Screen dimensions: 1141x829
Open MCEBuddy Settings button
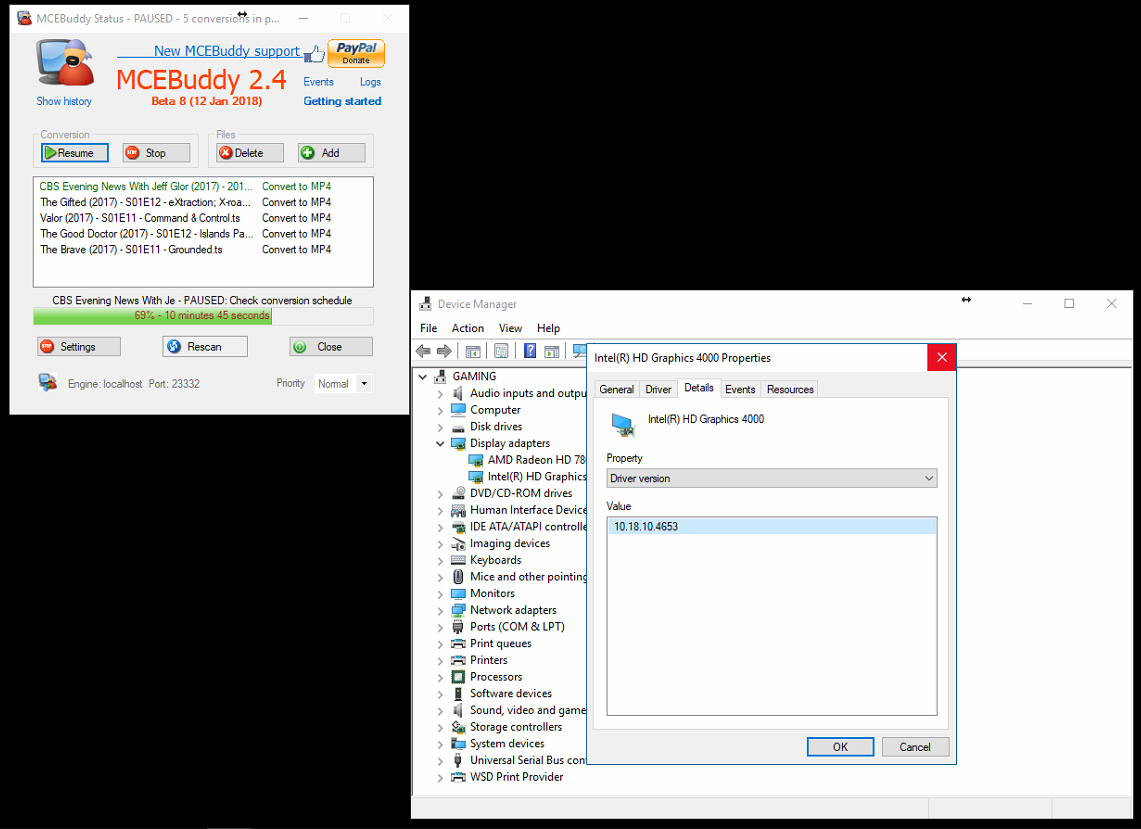pos(79,346)
